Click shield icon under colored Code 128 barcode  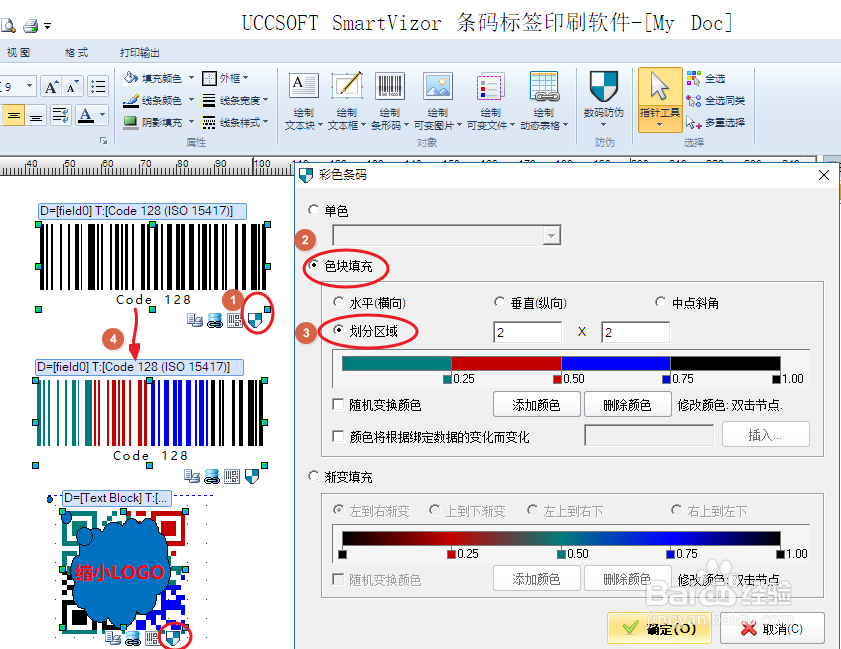tap(252, 476)
